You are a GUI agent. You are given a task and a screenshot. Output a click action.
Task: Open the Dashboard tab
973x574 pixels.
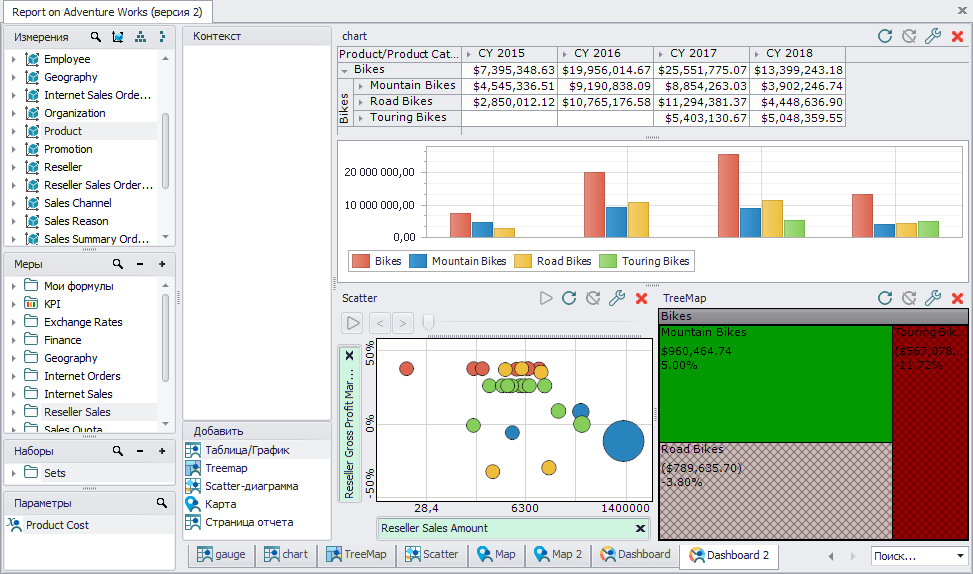click(x=635, y=555)
